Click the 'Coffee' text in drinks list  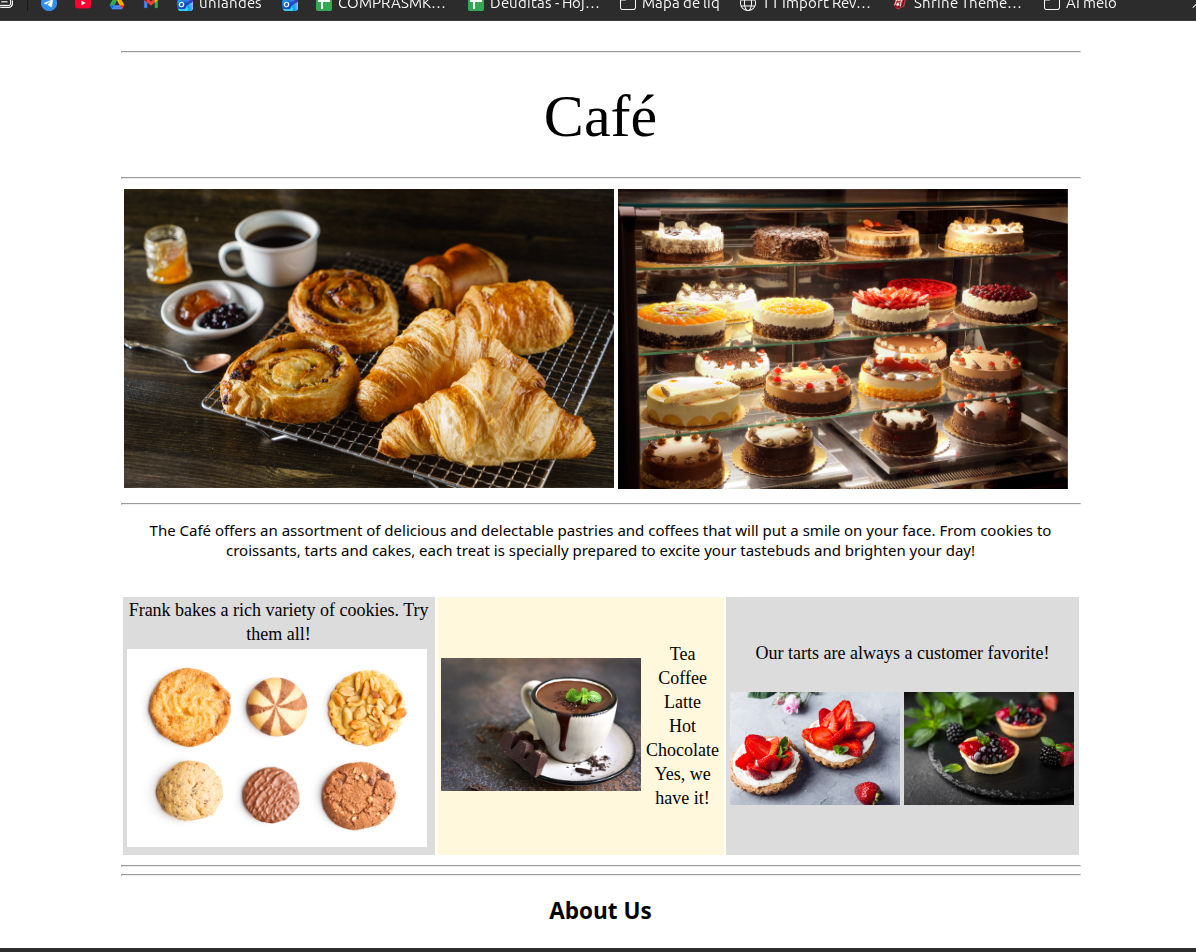tap(683, 677)
